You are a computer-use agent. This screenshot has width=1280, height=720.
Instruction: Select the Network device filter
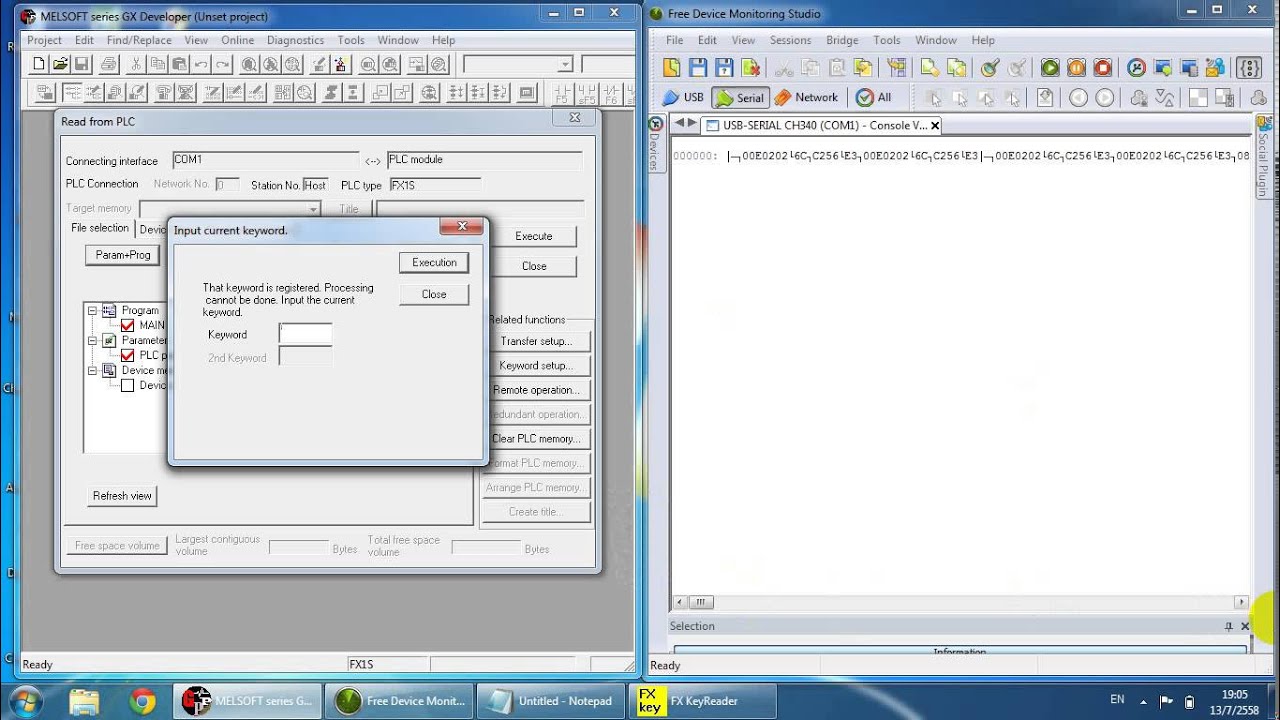806,97
